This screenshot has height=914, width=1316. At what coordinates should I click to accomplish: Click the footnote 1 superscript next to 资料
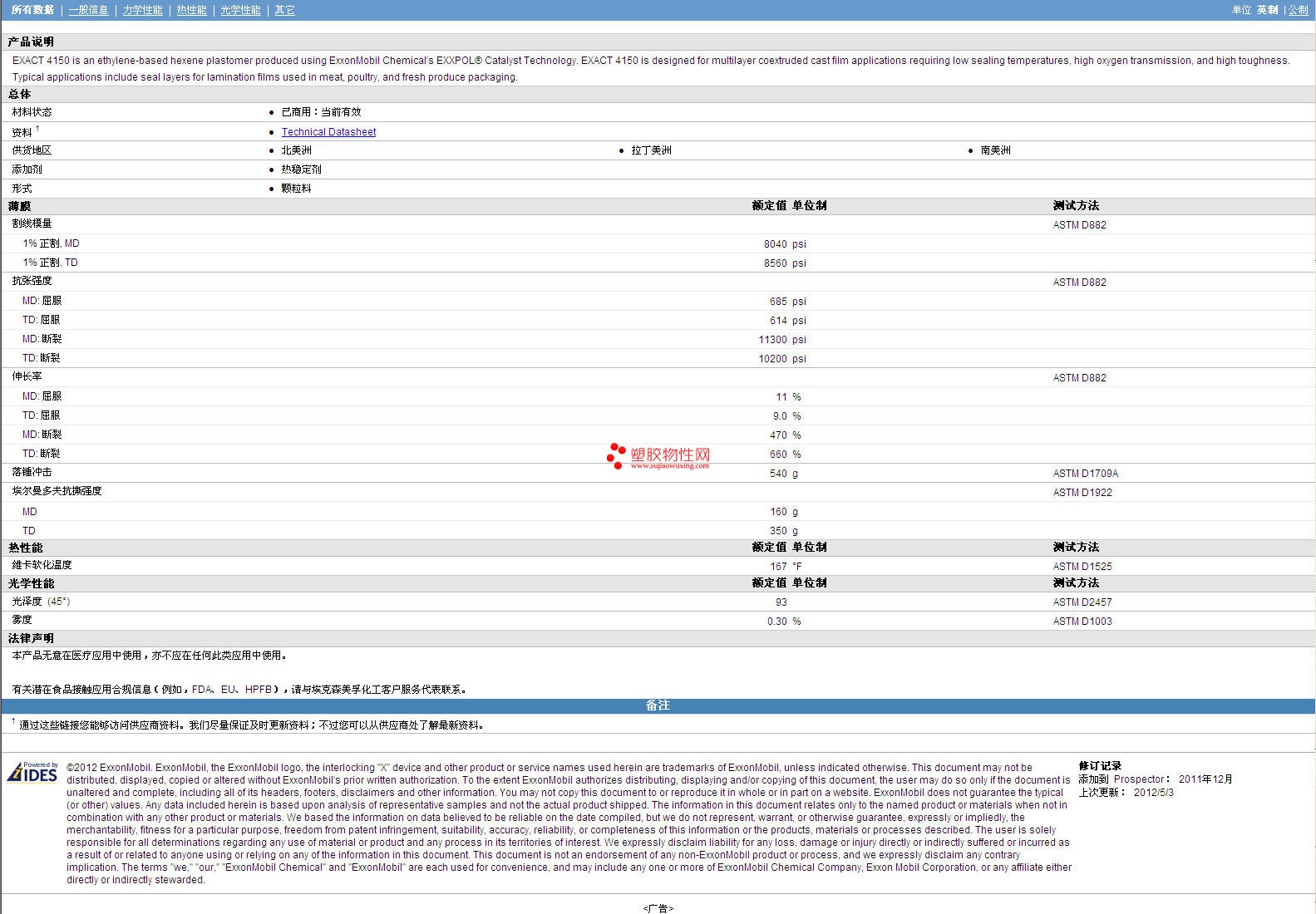(37, 129)
